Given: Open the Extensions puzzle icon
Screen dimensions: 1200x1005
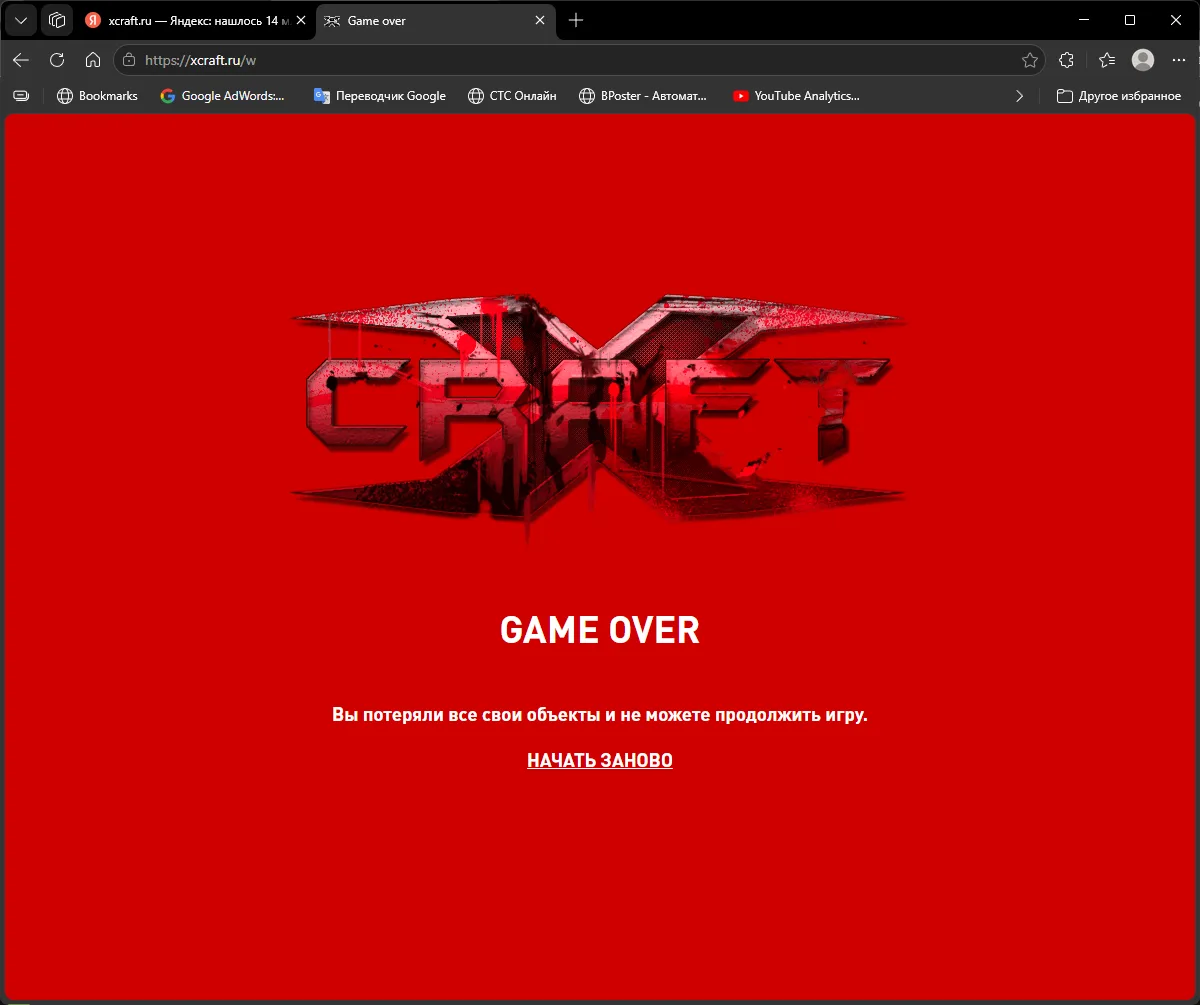Looking at the screenshot, I should coord(1066,60).
